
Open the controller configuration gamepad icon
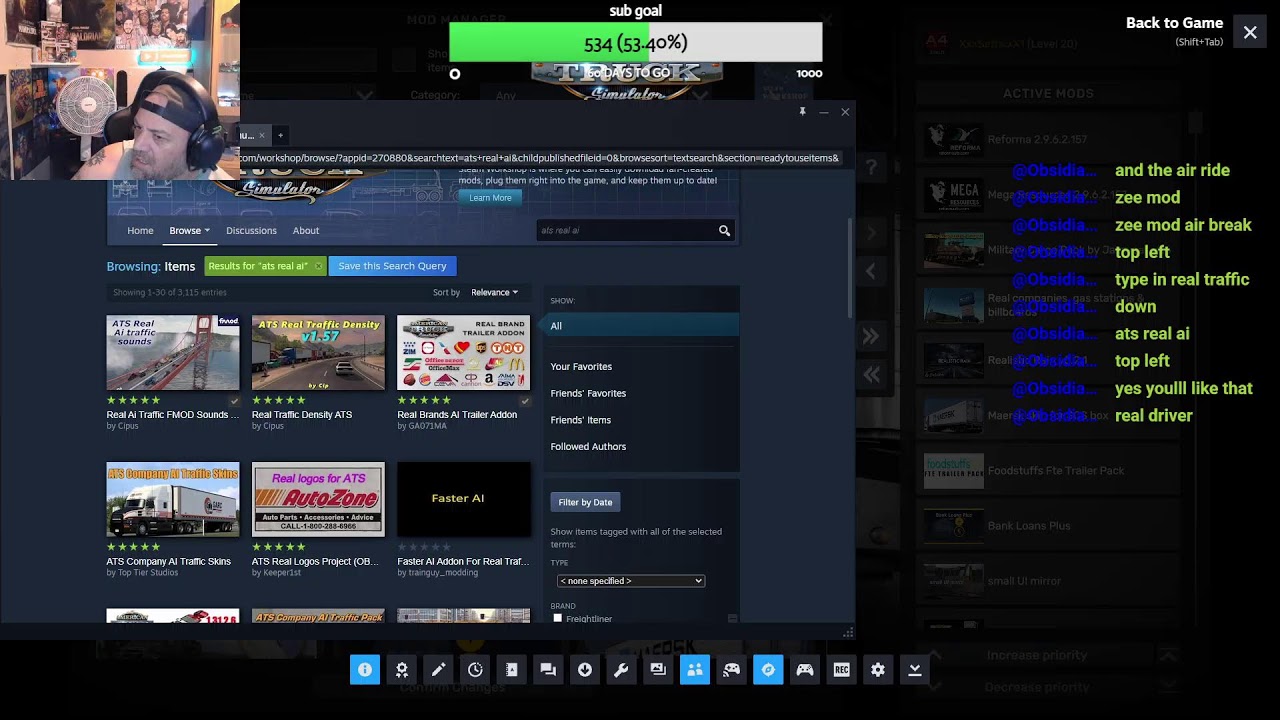click(x=805, y=670)
